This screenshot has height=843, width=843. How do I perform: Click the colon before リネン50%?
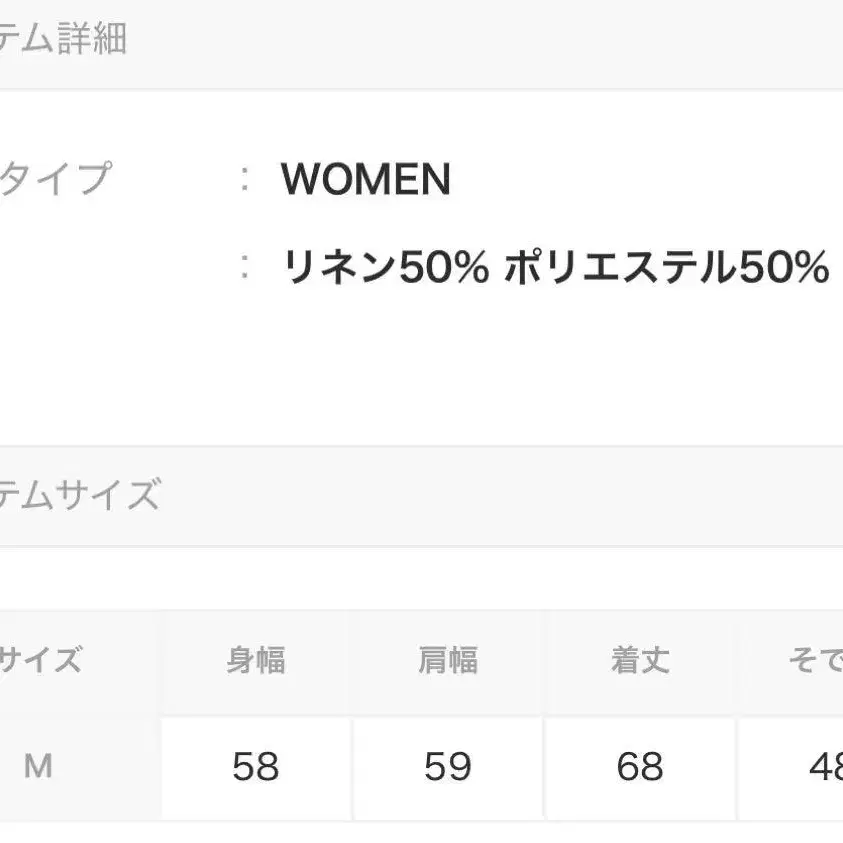[x=244, y=268]
